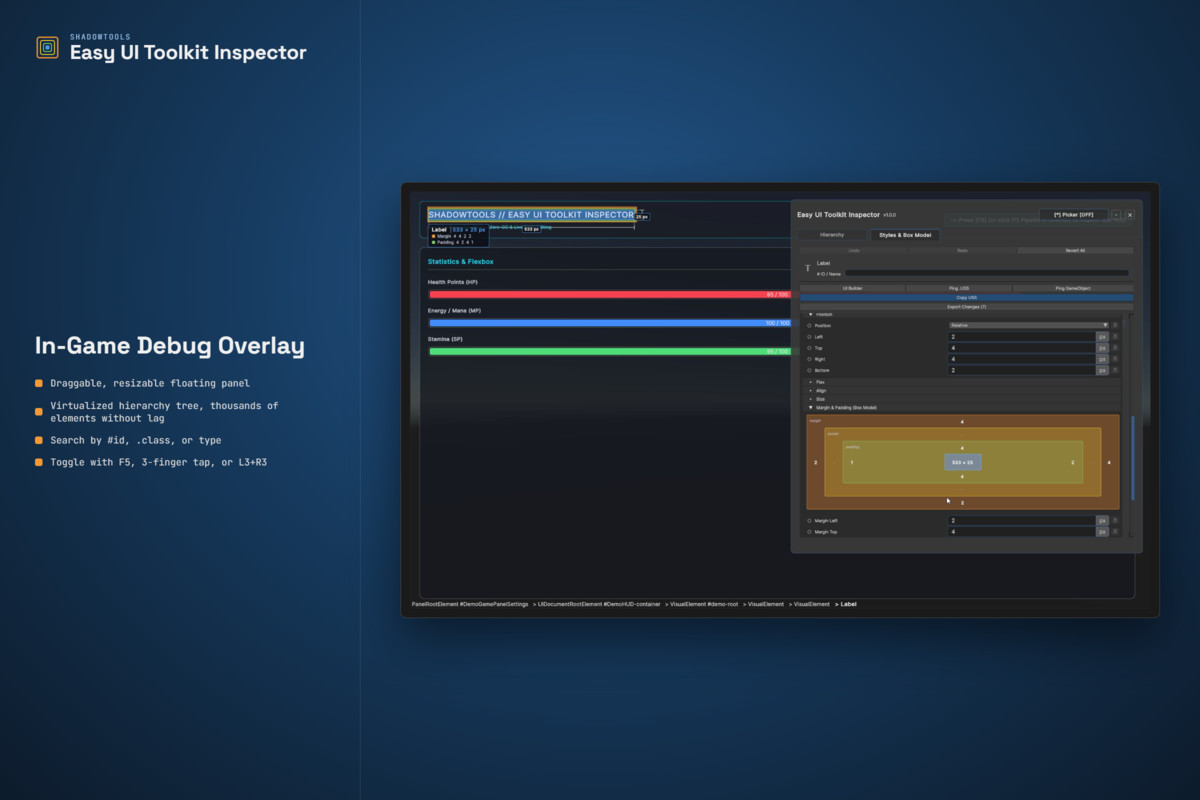Image resolution: width=1200 pixels, height=800 pixels.
Task: Switch to Styles & Box Model tab
Action: 905,235
